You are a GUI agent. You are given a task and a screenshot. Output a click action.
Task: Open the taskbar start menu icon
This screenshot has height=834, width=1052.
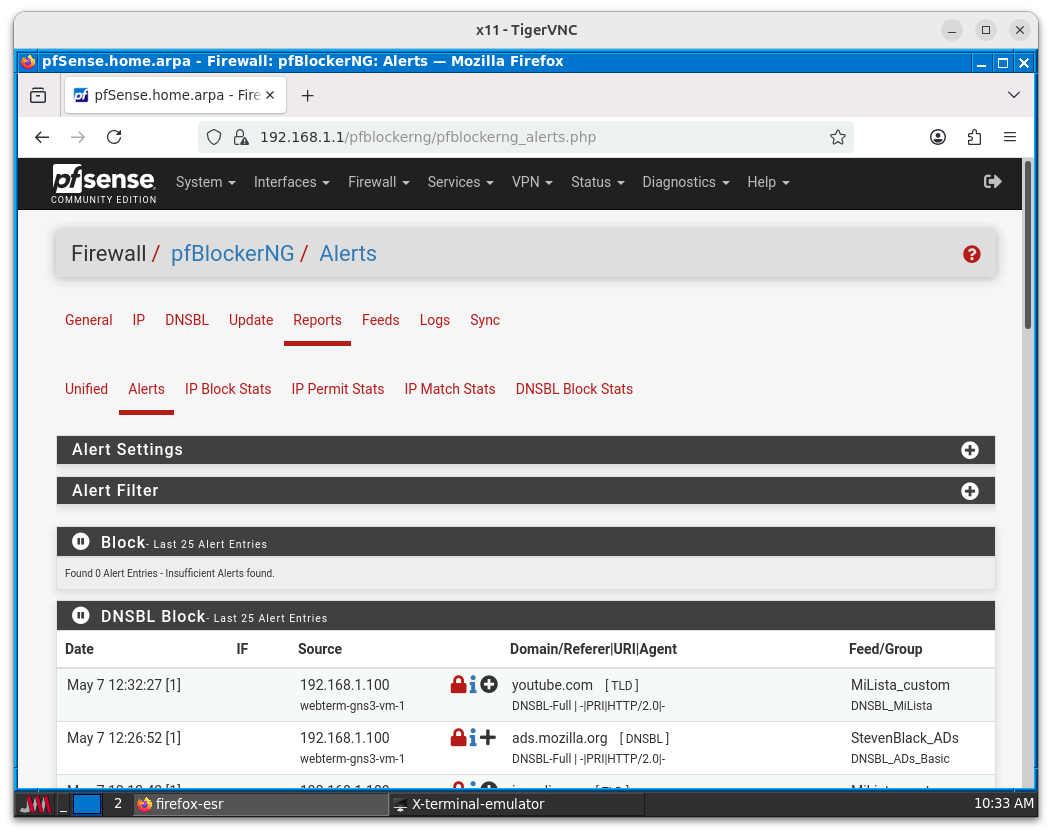(x=35, y=804)
